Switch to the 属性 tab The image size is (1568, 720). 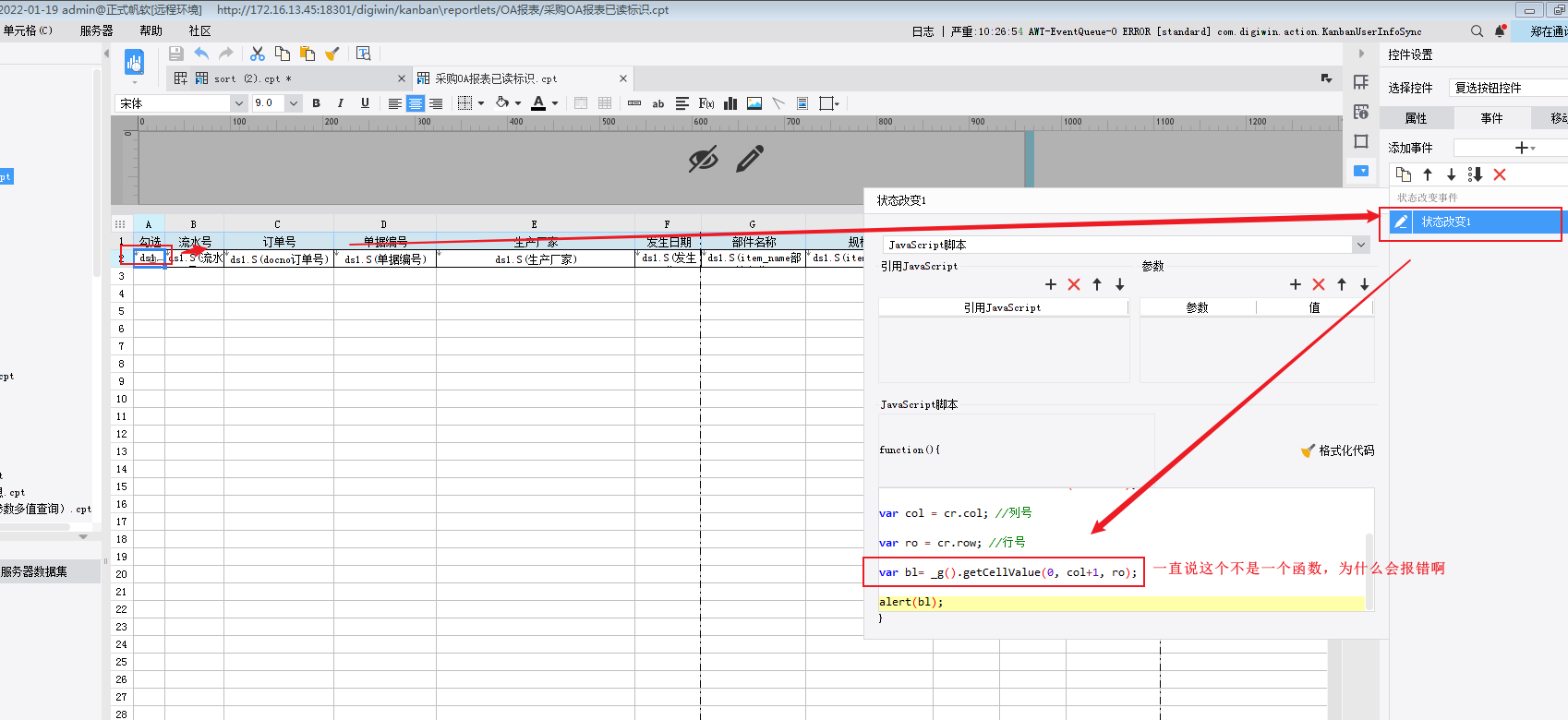(x=1417, y=118)
